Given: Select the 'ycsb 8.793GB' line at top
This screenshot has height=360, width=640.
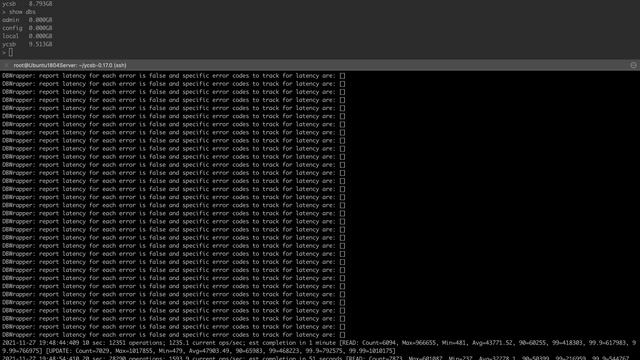Looking at the screenshot, I should click(x=27, y=4).
